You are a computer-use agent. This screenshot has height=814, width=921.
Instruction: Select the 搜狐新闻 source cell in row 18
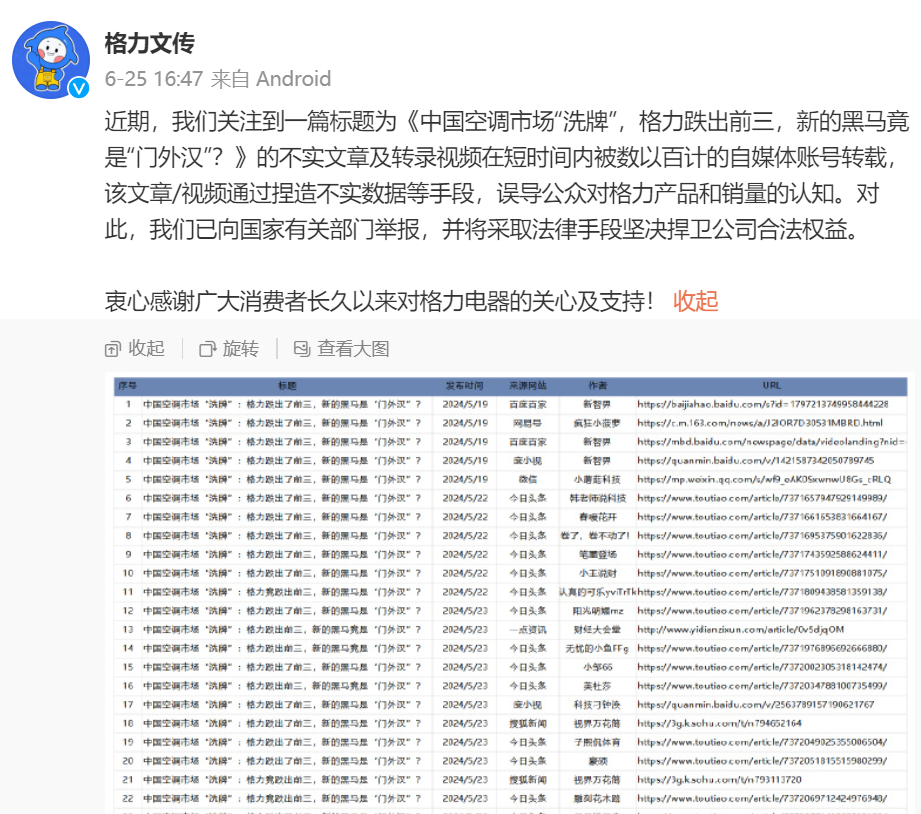tap(527, 724)
